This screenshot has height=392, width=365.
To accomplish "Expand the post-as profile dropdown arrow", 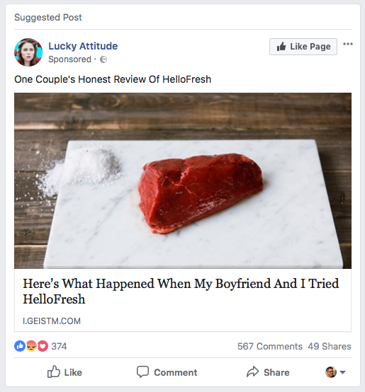I will click(343, 372).
